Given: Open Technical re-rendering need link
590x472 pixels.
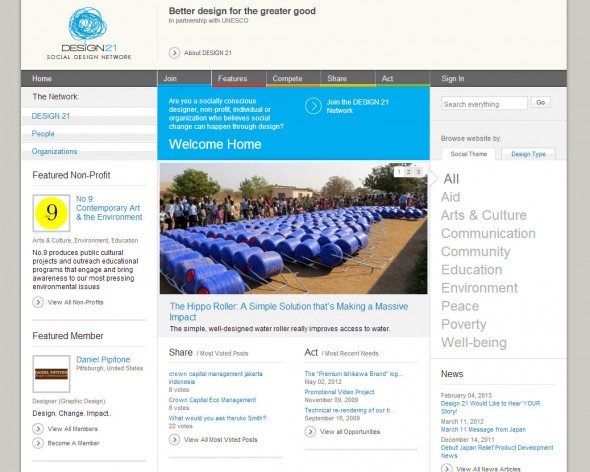Looking at the screenshot, I should [x=350, y=410].
